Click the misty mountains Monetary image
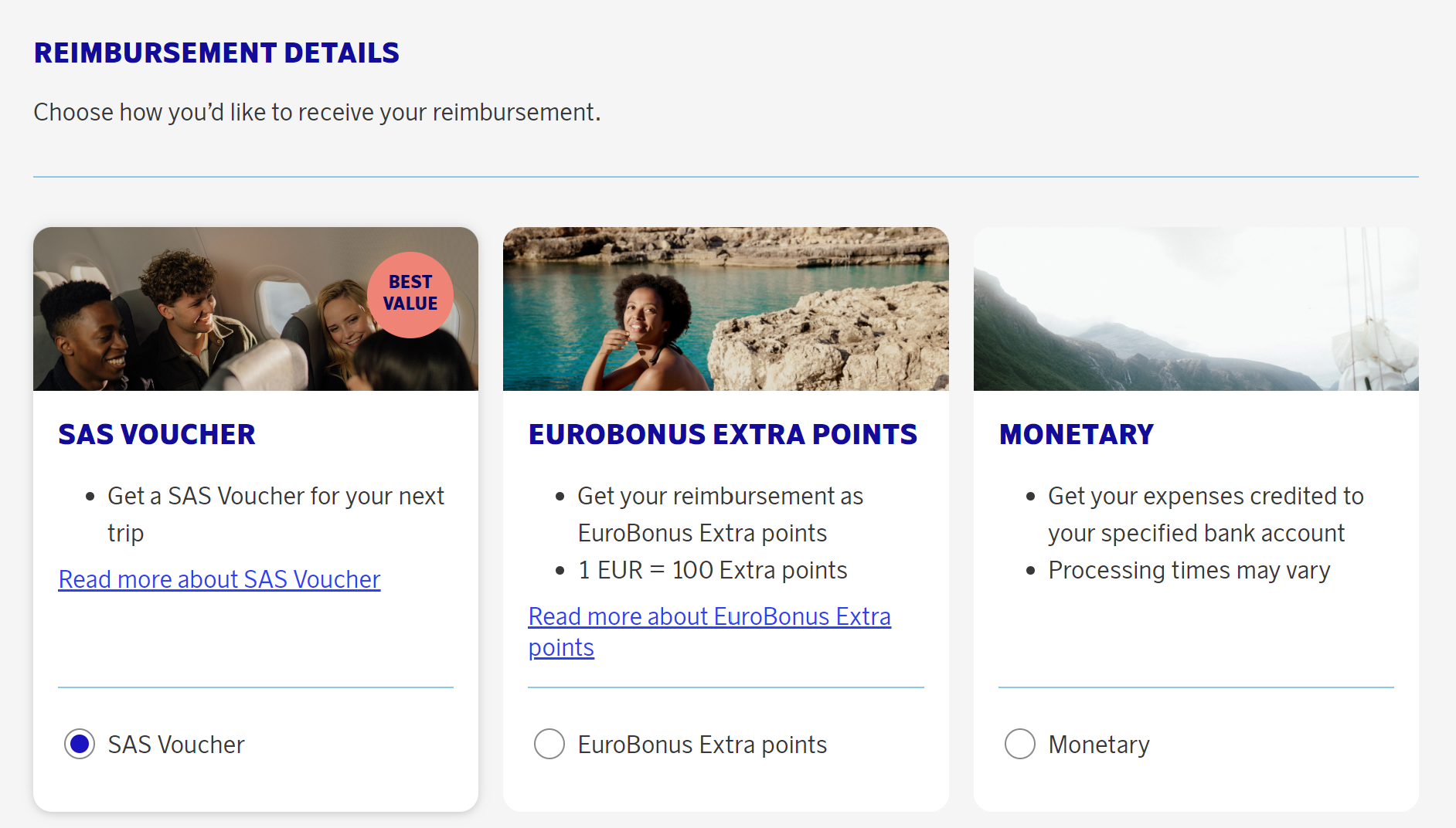This screenshot has height=828, width=1456. pyautogui.click(x=1195, y=309)
